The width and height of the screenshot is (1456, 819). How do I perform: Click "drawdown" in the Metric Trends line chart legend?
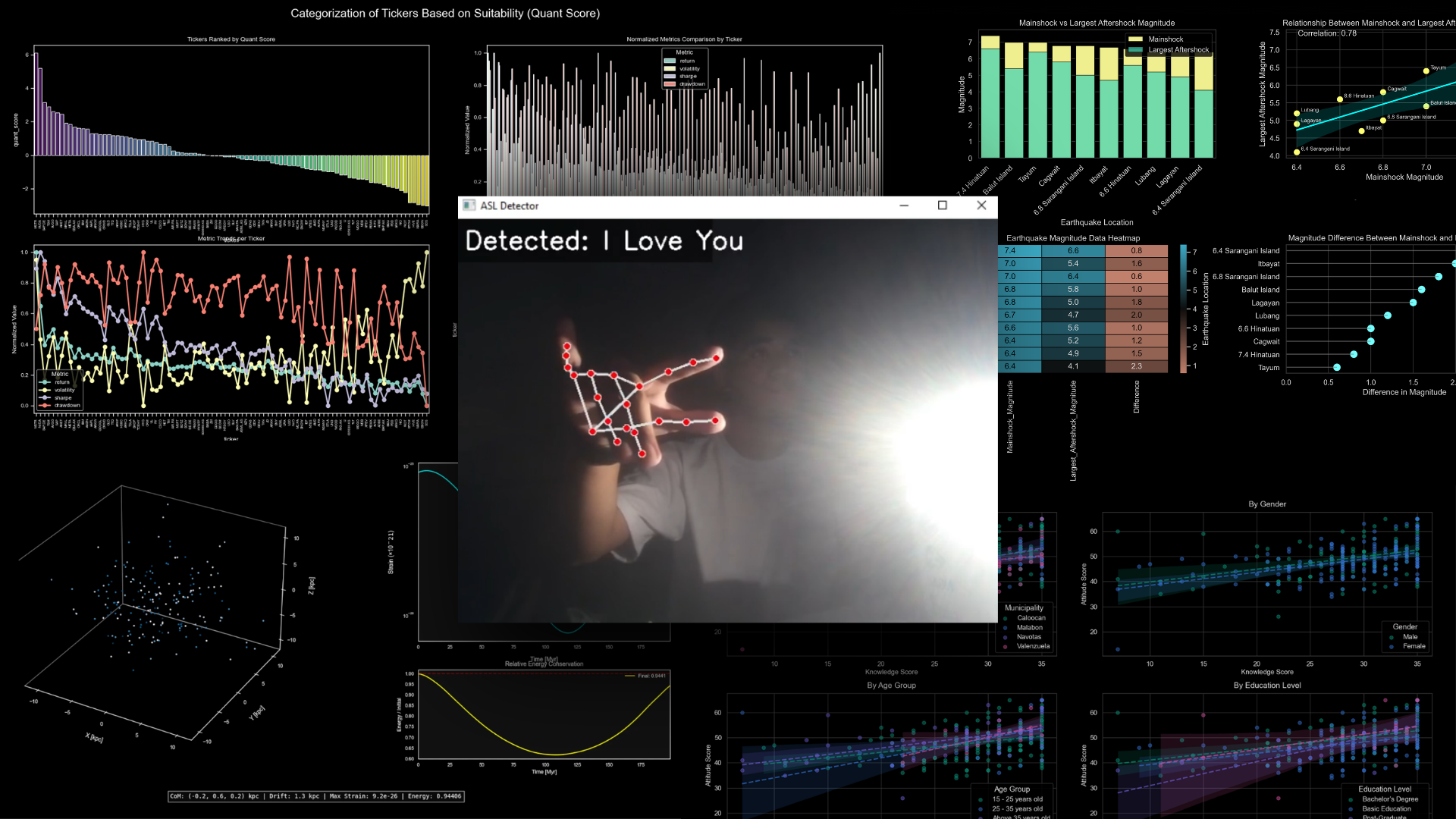point(67,405)
